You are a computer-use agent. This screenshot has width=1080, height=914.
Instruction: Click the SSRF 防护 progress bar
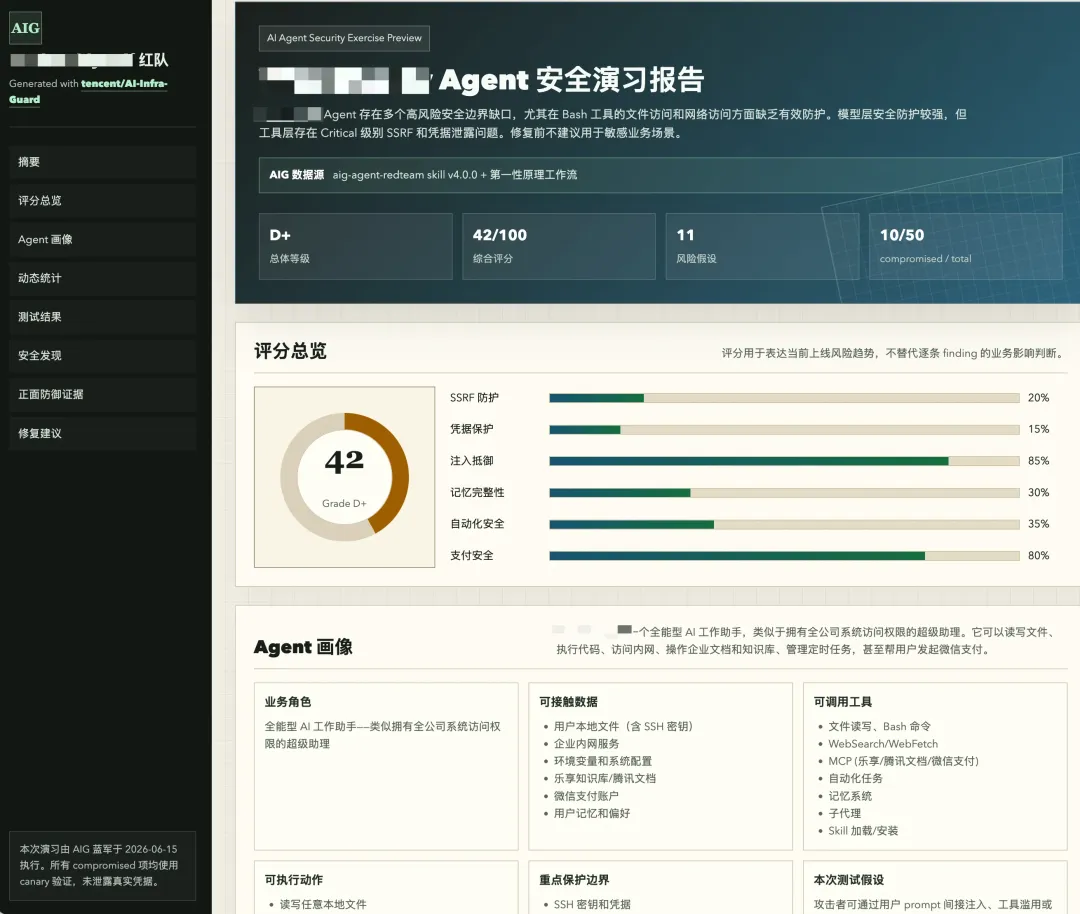click(784, 398)
